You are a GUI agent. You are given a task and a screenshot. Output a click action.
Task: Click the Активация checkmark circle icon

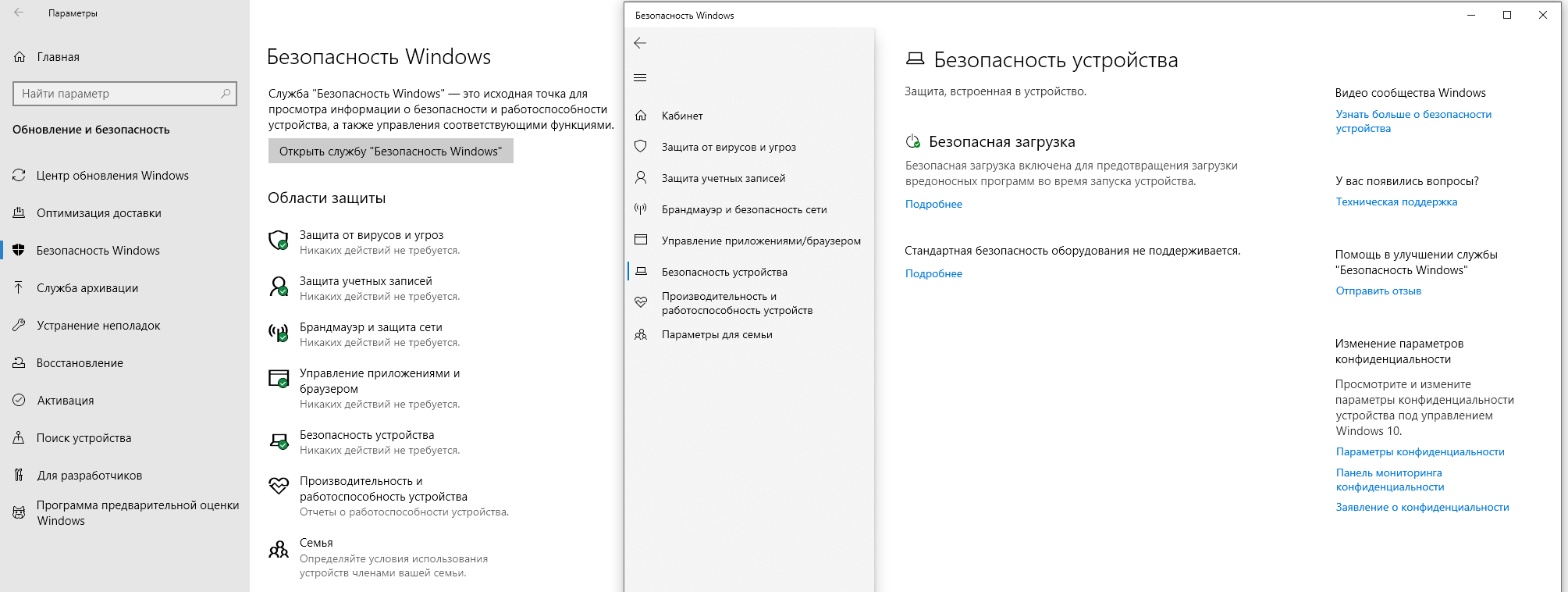pyautogui.click(x=19, y=401)
